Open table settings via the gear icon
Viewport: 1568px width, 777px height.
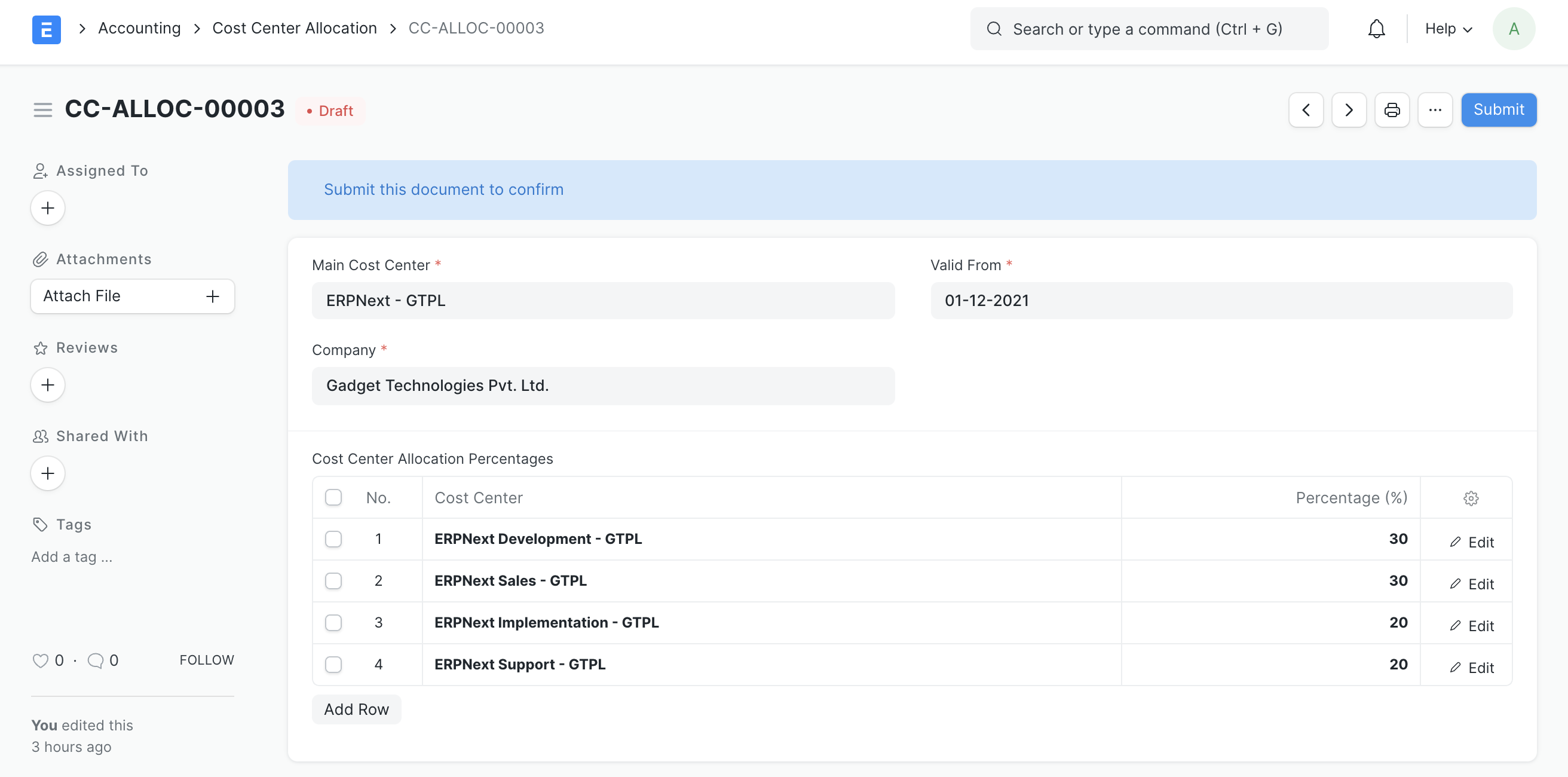[x=1471, y=497]
